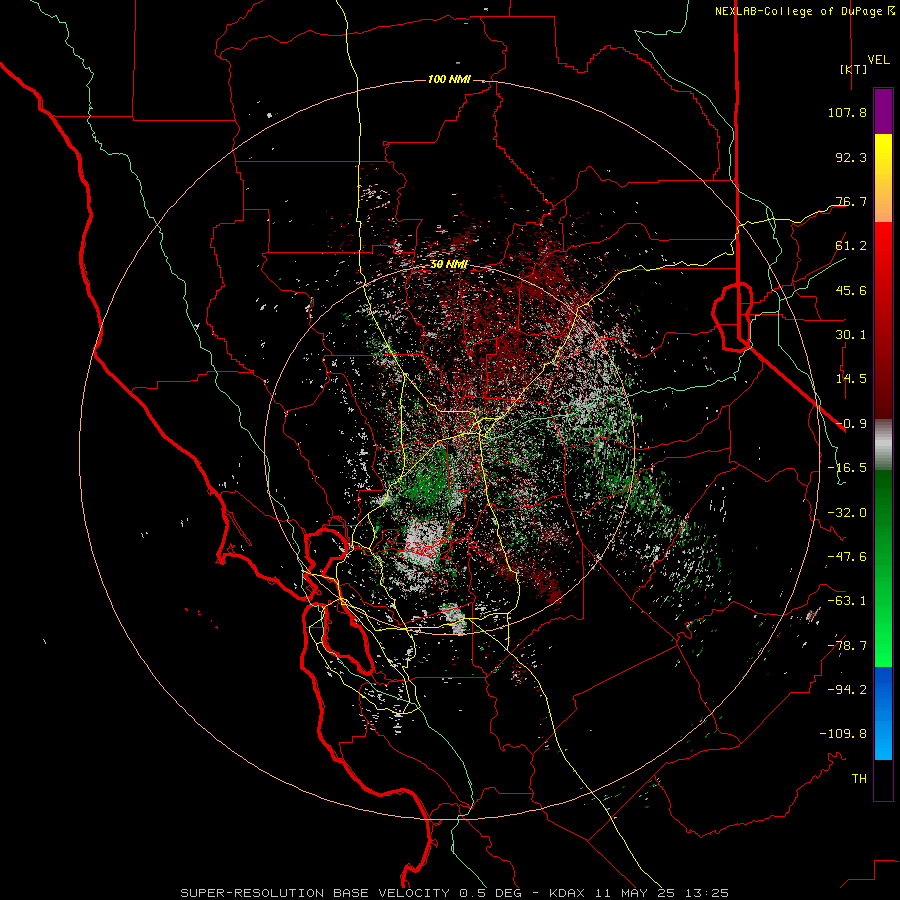Select the 107.8 legend value

tap(847, 112)
